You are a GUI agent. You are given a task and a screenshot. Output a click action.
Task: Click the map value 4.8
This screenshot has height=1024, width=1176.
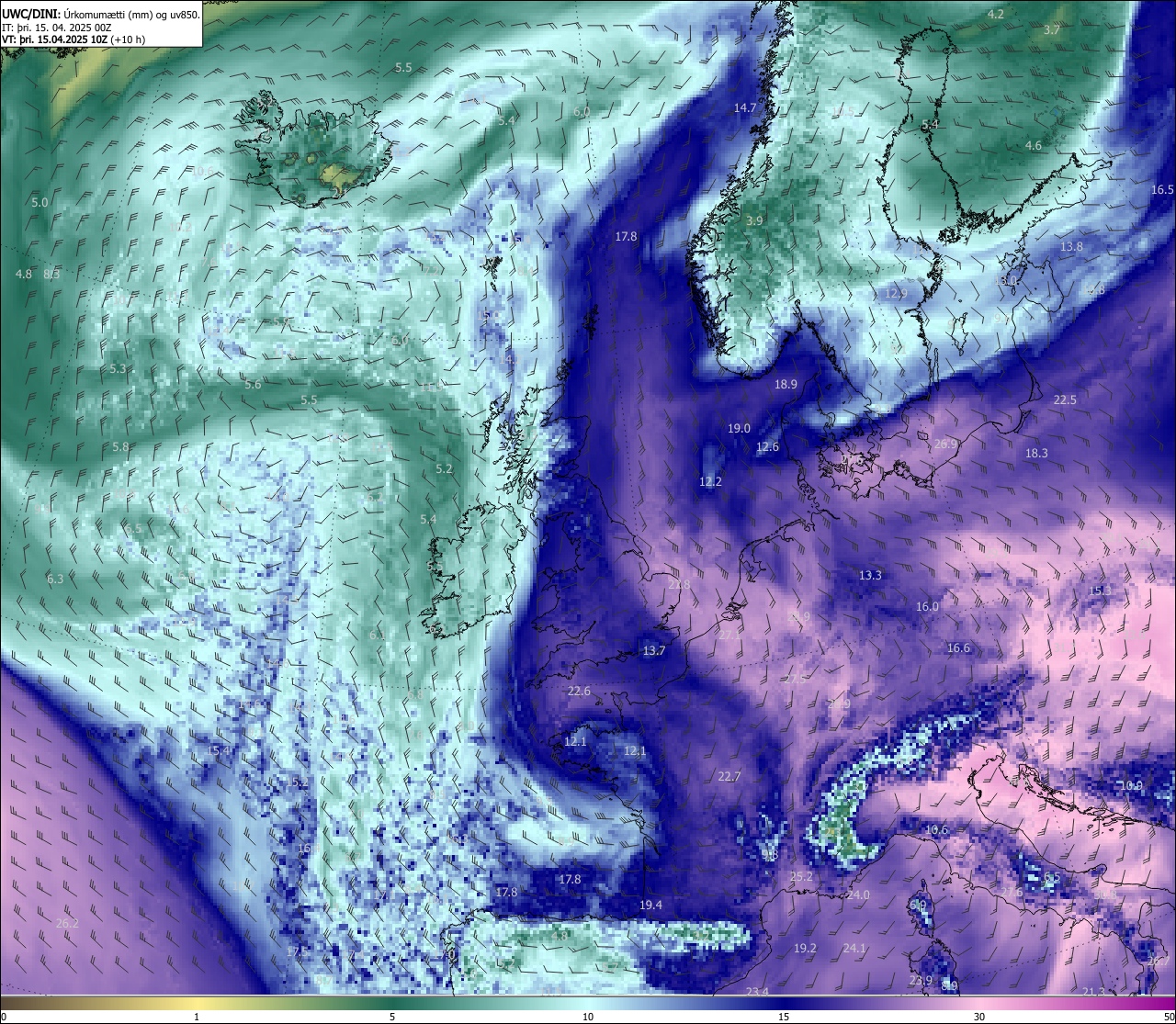click(x=24, y=274)
